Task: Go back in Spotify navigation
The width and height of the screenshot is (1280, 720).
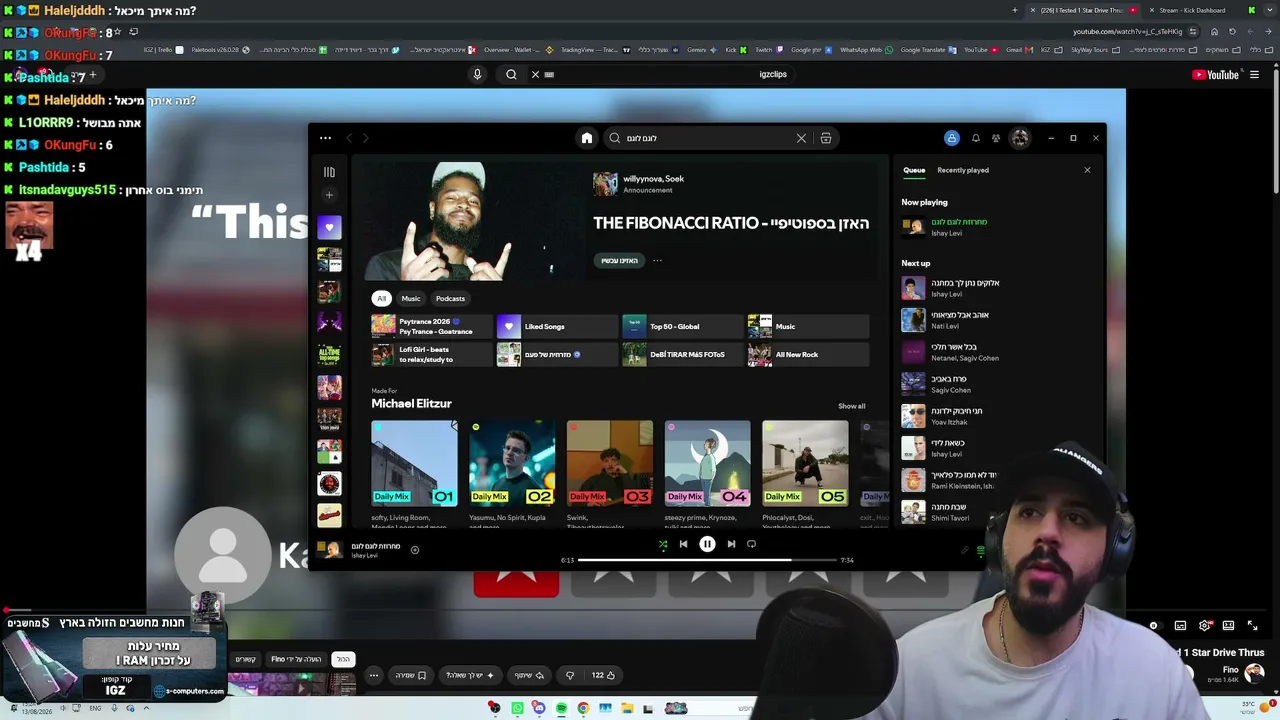Action: click(349, 138)
